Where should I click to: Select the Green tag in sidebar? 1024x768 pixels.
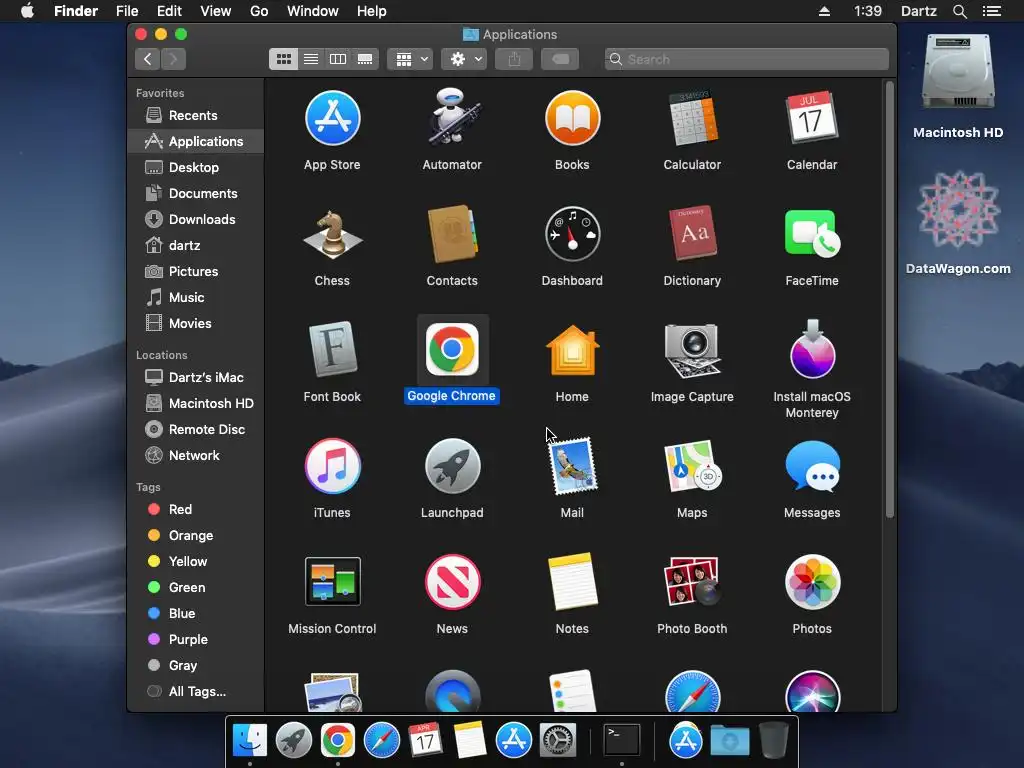click(196, 588)
